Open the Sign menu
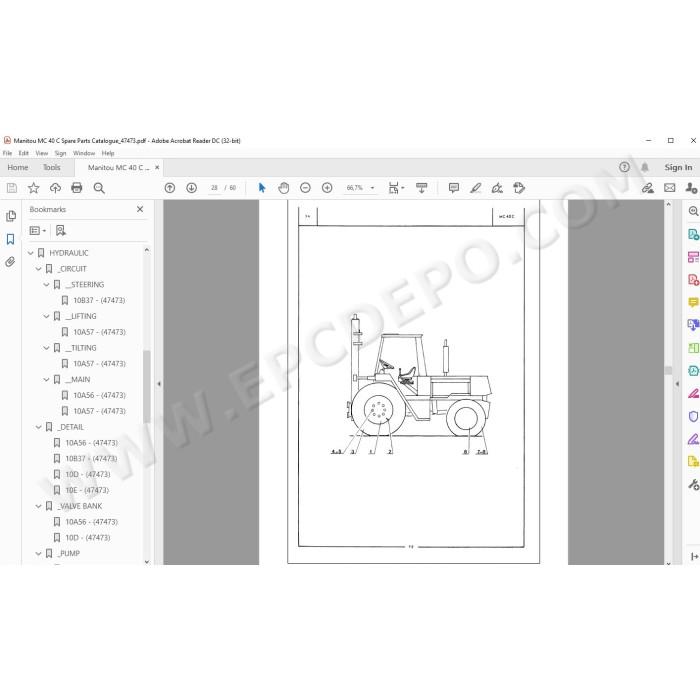700x700 pixels. click(60, 153)
